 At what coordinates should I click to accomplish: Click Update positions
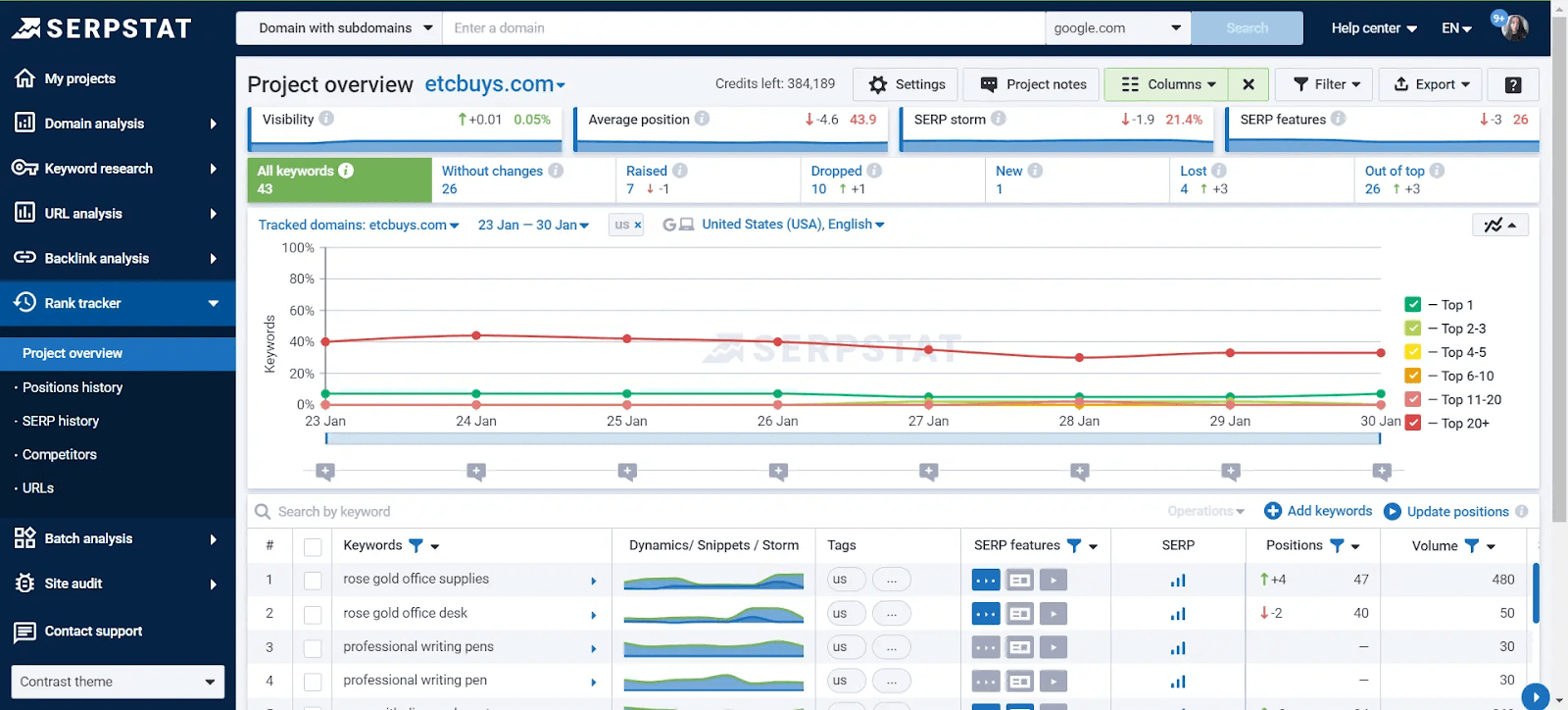tap(1446, 511)
